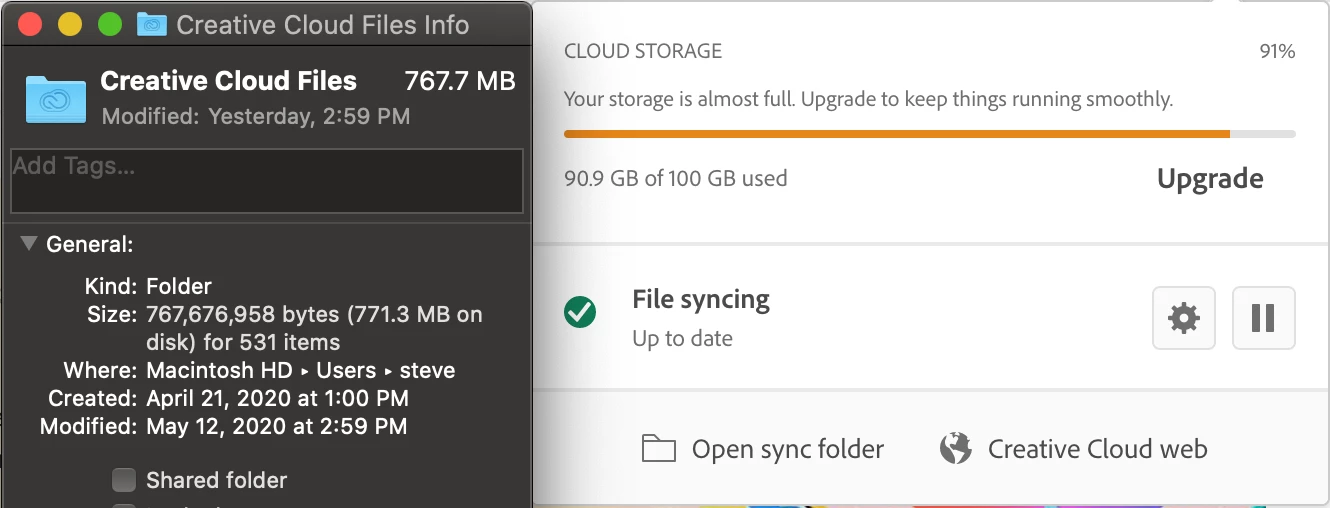Pause file syncing
Screen dimensions: 1330x508
pyautogui.click(x=1263, y=319)
